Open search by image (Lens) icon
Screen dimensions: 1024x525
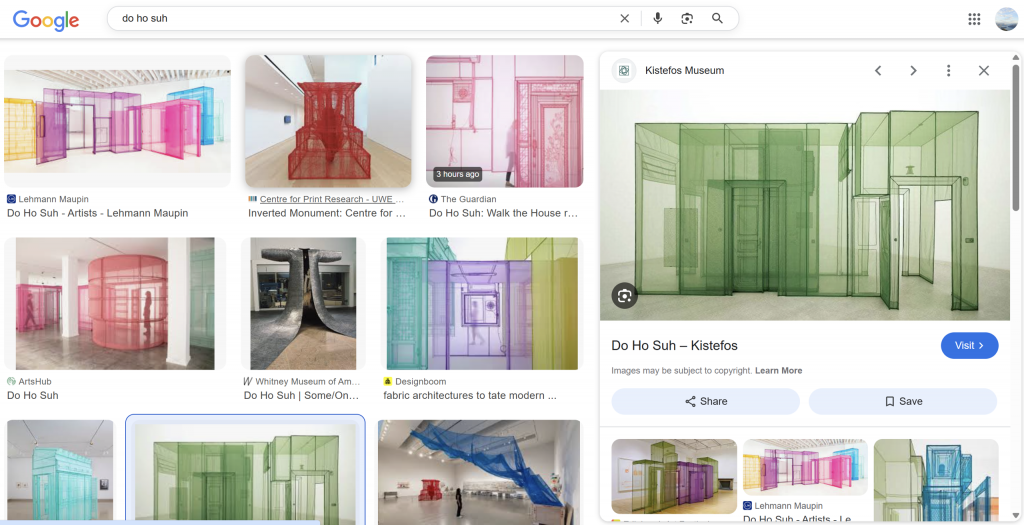pos(687,18)
